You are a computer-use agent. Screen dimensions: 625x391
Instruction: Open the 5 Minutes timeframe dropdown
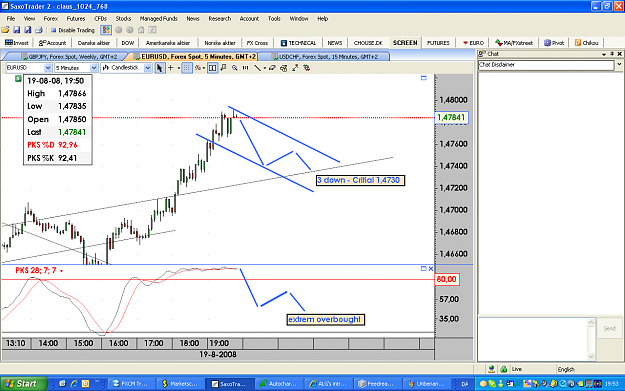point(94,68)
